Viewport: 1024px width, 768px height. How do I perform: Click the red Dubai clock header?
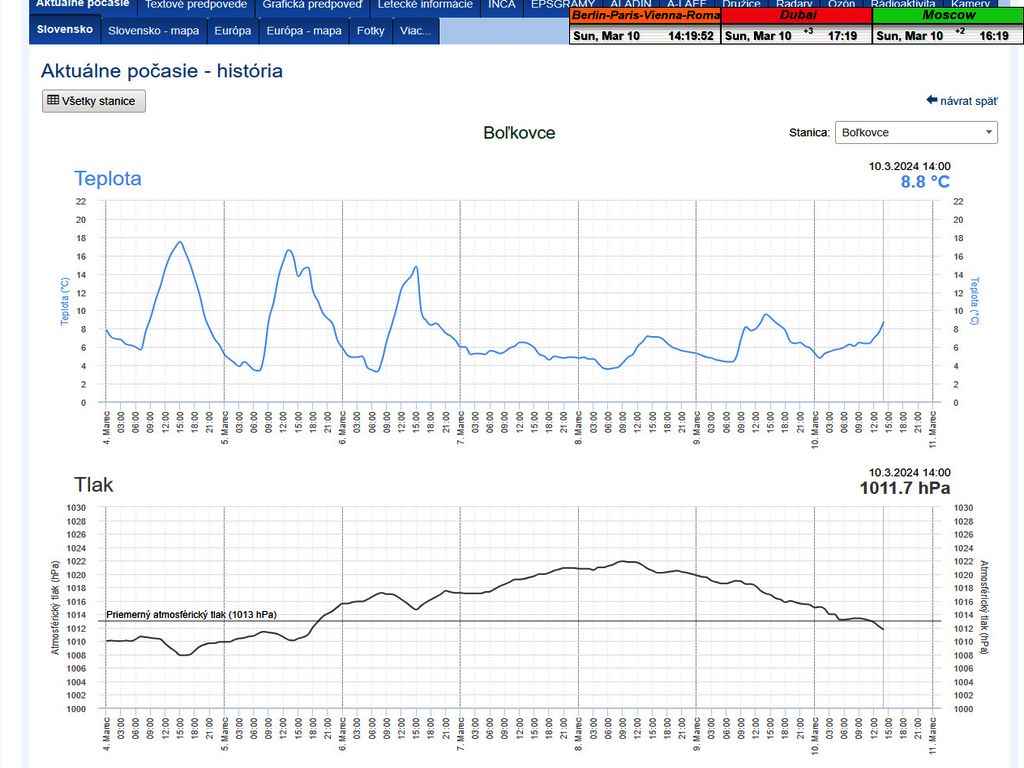click(x=796, y=16)
